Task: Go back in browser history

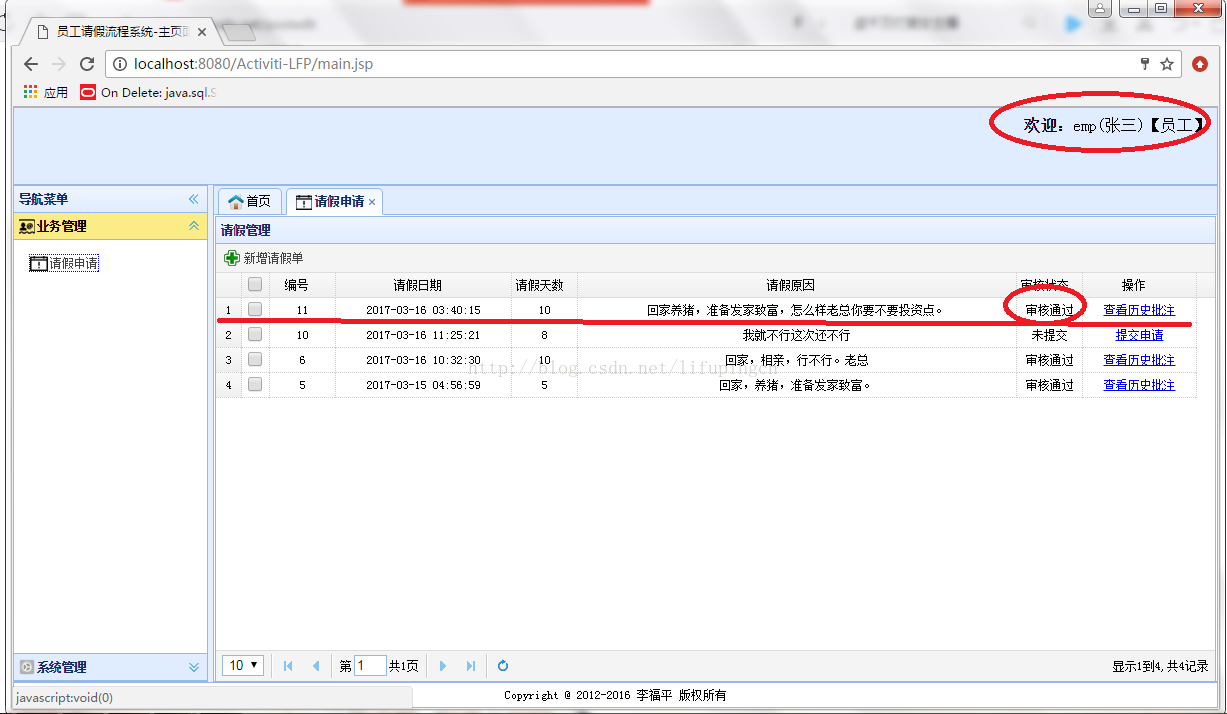Action: [31, 64]
